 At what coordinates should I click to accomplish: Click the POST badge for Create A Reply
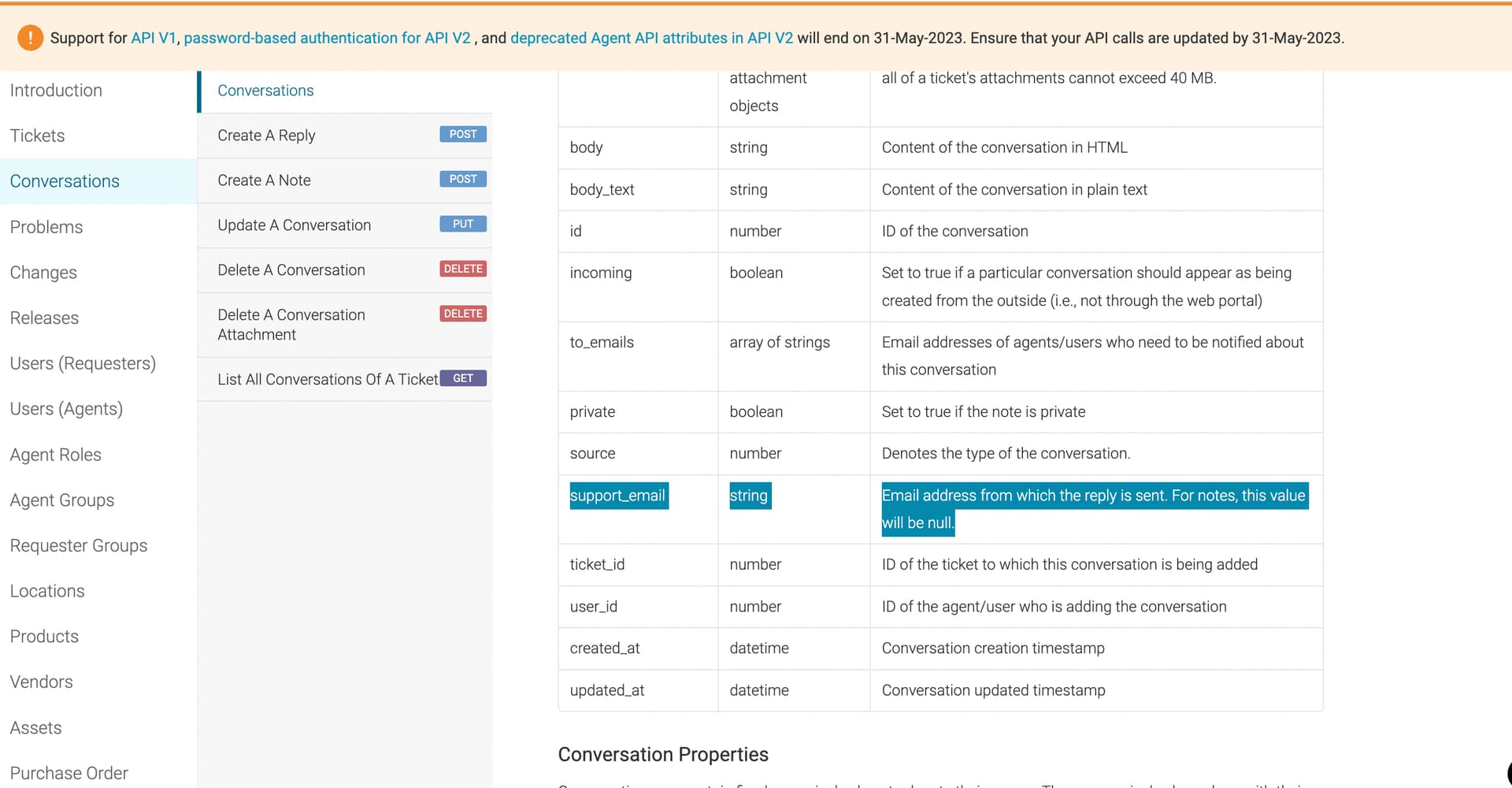[463, 134]
